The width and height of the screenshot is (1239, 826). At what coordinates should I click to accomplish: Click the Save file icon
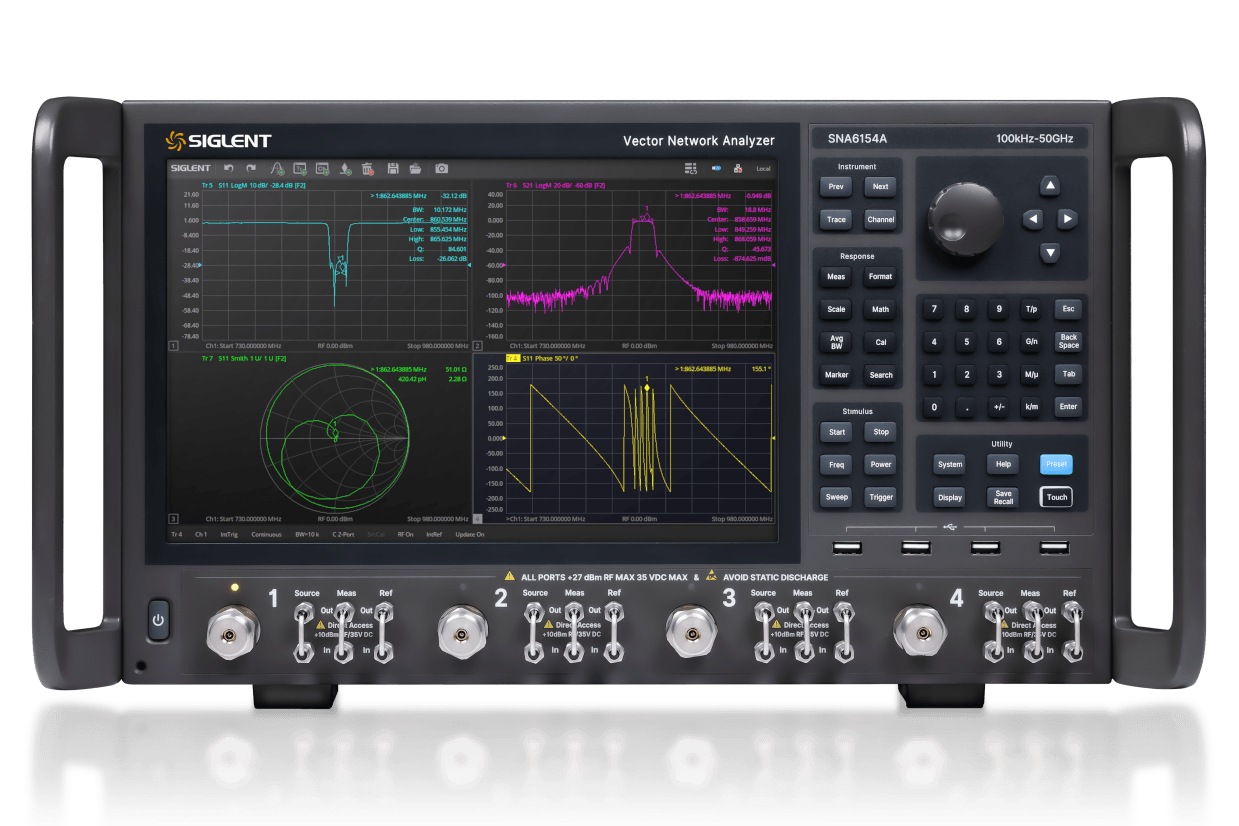click(x=393, y=168)
